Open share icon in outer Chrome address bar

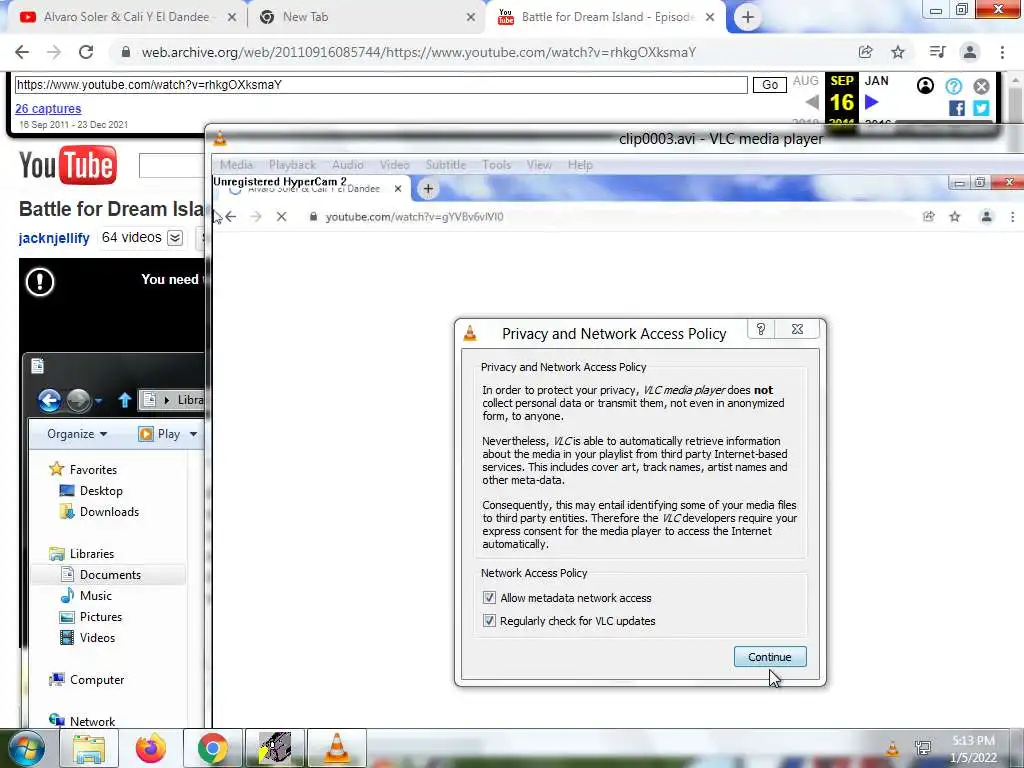pyautogui.click(x=866, y=52)
